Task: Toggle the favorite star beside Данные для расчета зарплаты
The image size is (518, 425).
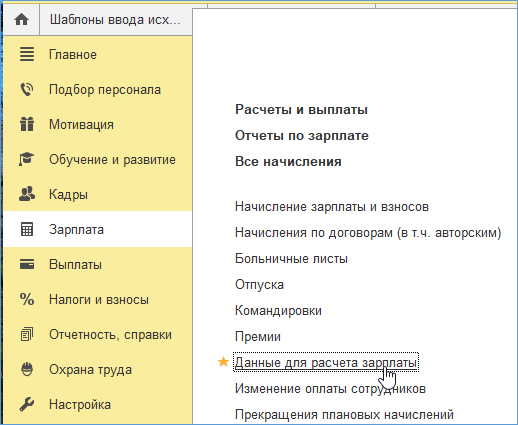Action: coord(223,362)
